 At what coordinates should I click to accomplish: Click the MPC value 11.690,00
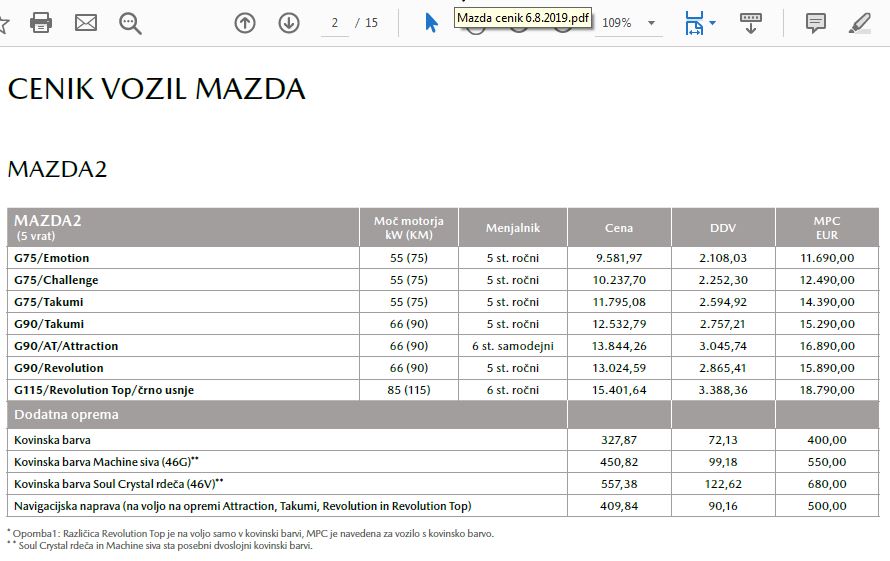[827, 258]
